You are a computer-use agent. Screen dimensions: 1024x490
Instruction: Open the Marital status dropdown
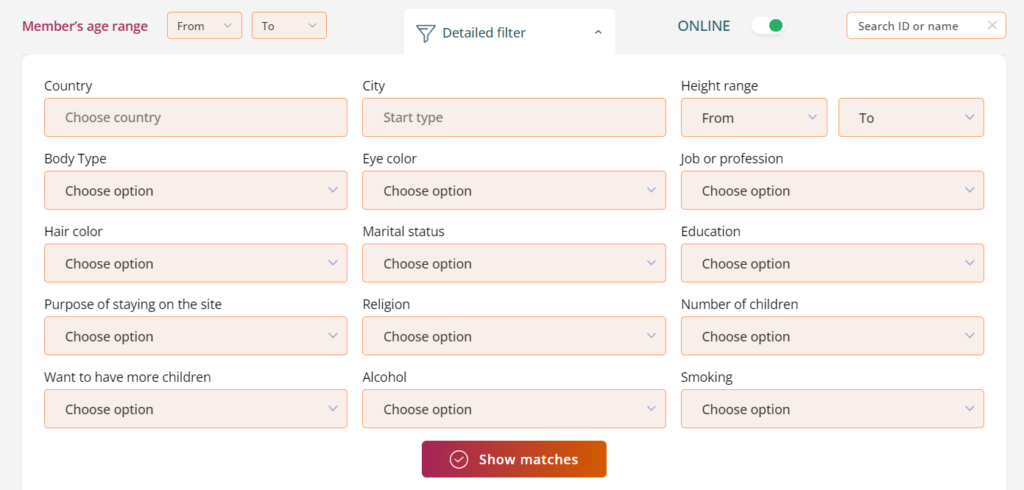point(514,263)
